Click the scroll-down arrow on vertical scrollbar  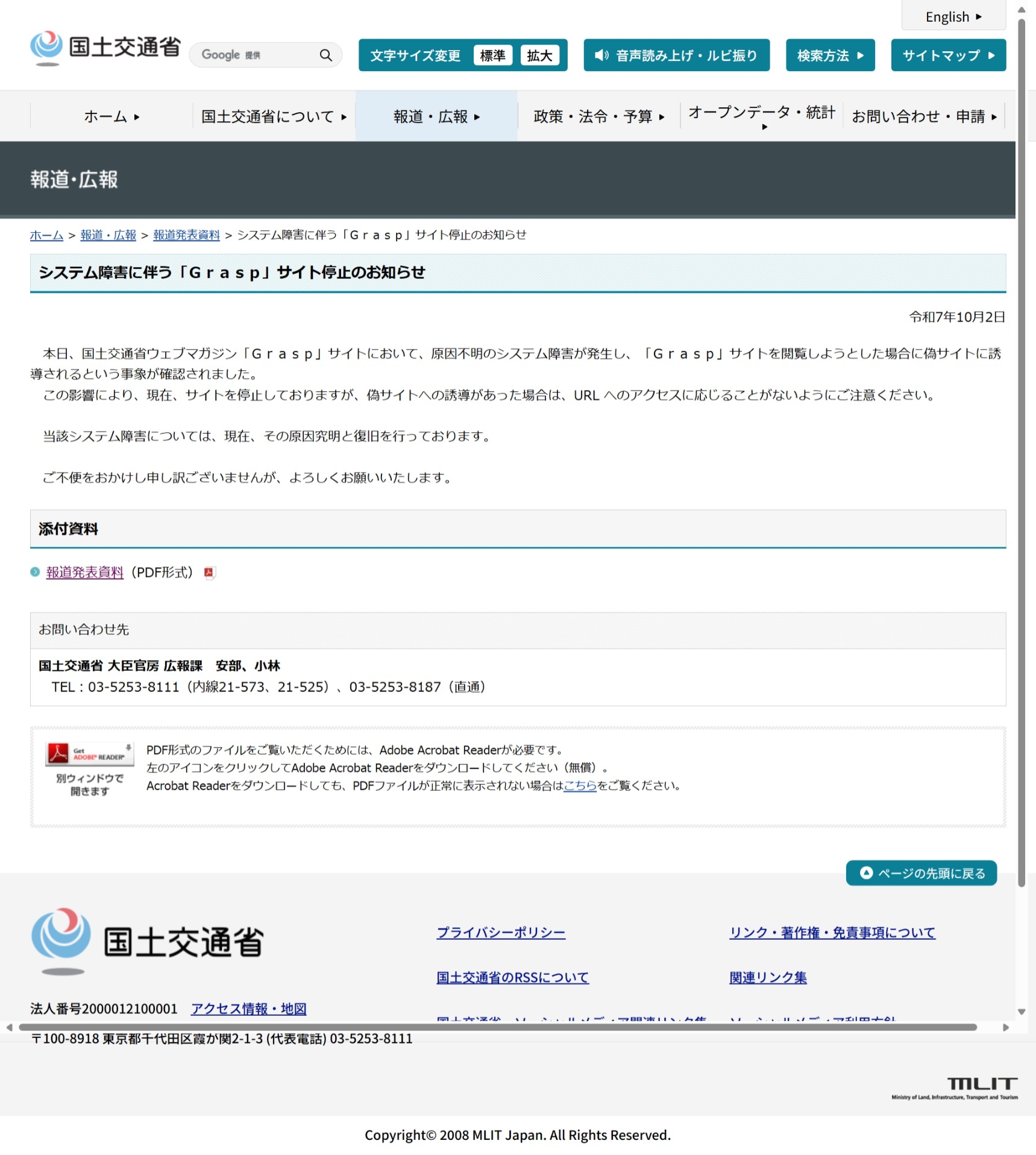tap(1021, 1012)
